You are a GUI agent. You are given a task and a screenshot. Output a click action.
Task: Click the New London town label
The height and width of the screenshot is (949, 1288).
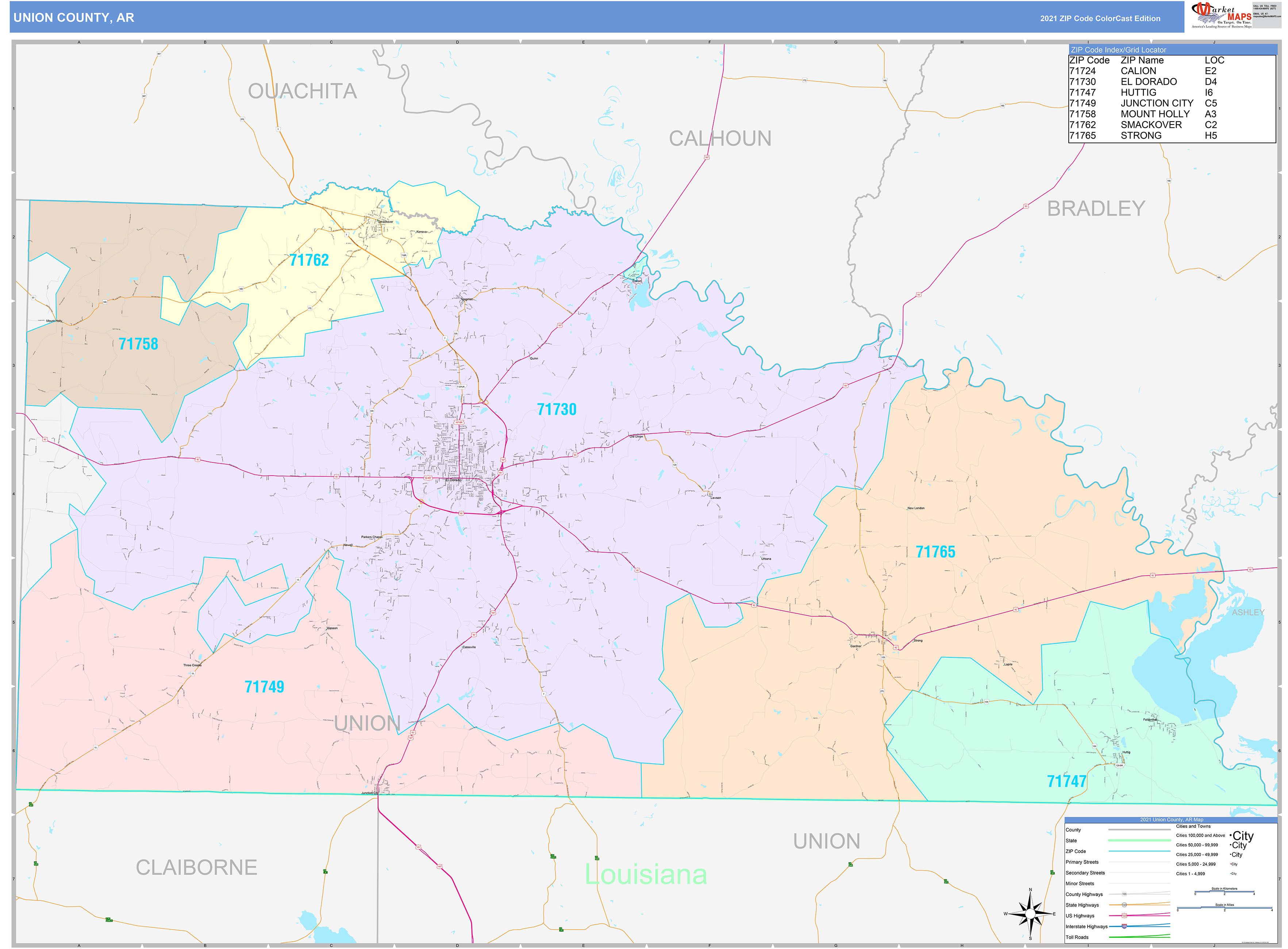pos(916,508)
